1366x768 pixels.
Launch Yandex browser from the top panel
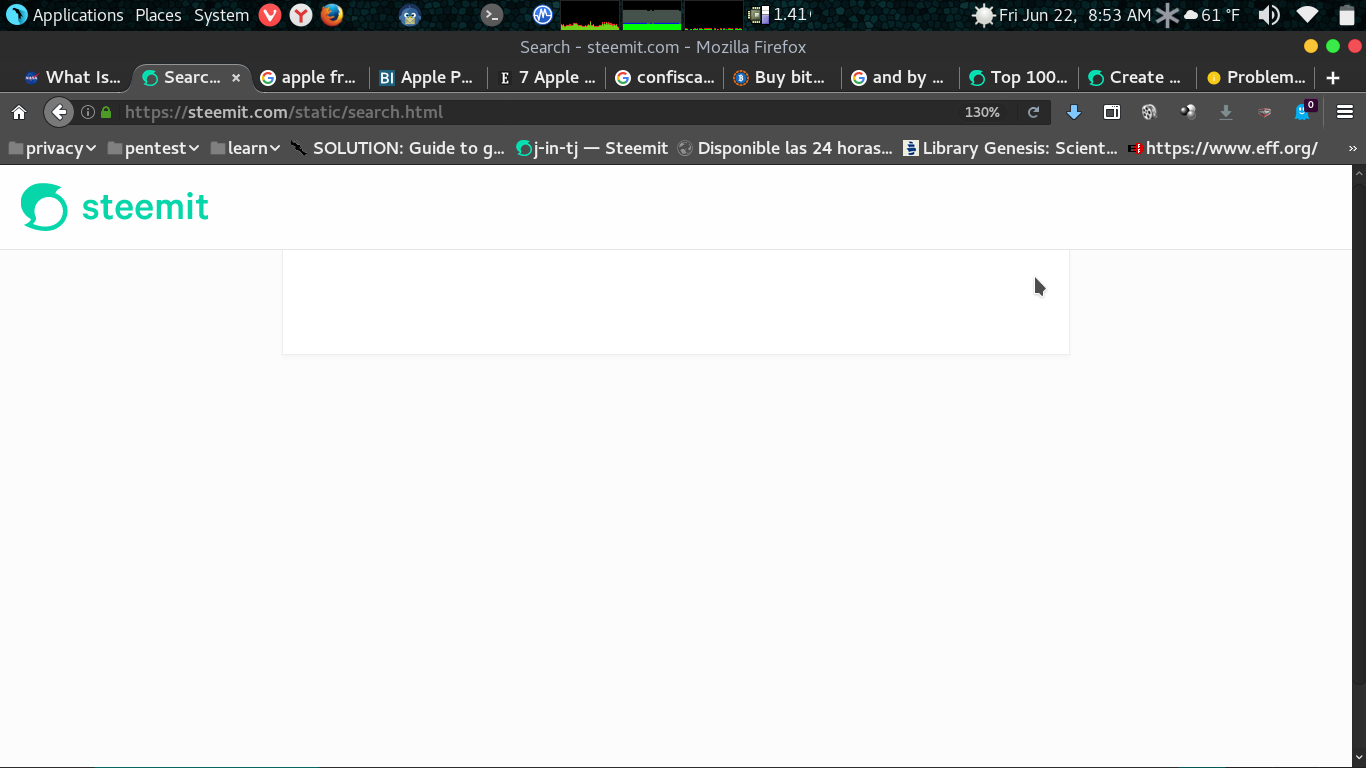pyautogui.click(x=300, y=15)
